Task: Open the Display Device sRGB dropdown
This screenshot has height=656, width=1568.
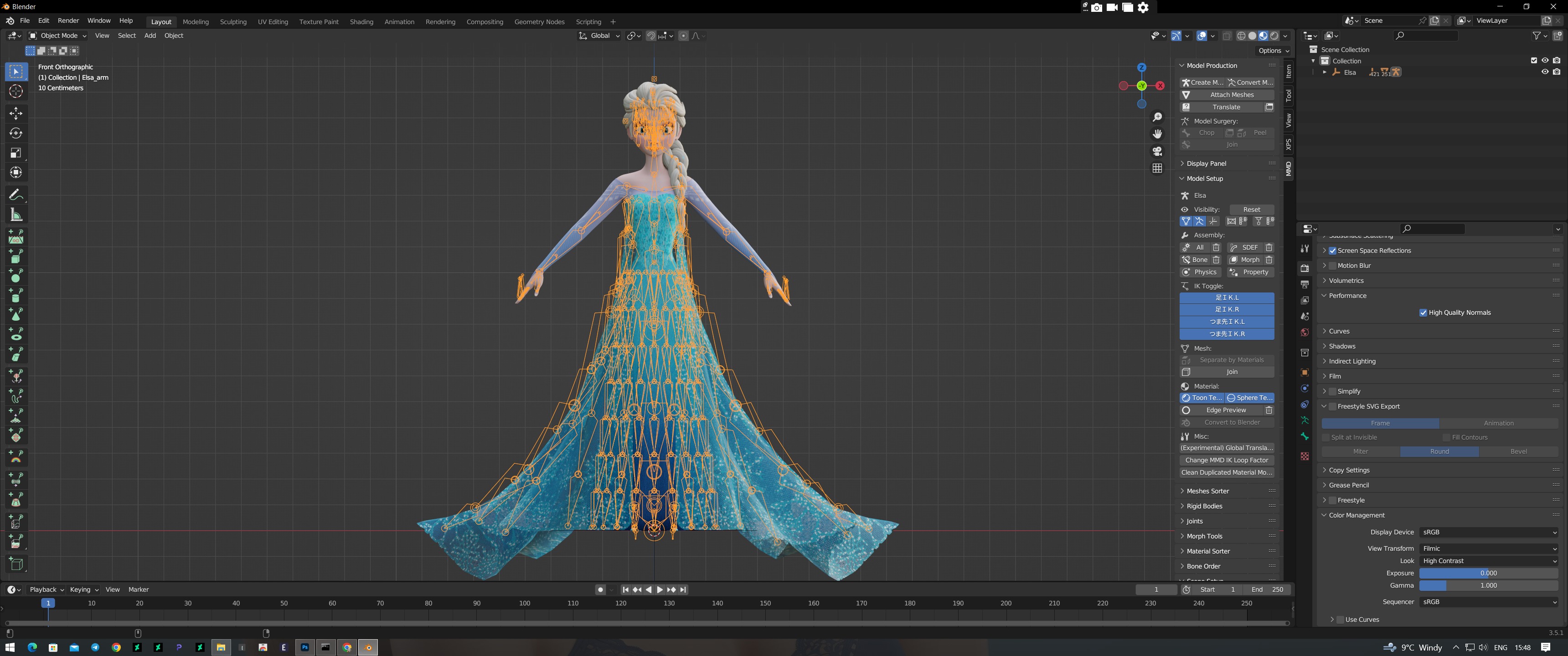Action: [1489, 532]
